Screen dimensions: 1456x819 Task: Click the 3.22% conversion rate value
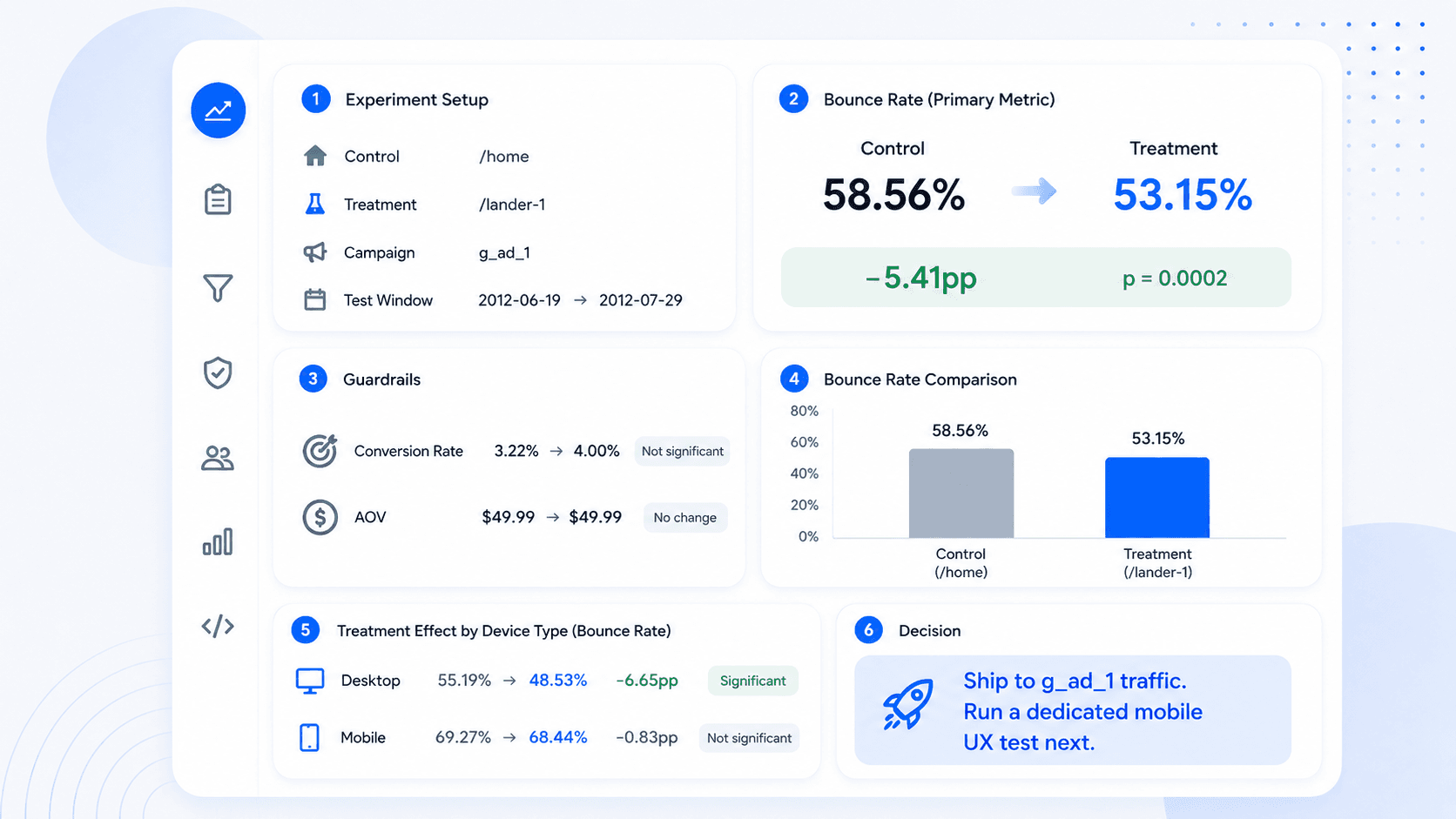tap(516, 451)
